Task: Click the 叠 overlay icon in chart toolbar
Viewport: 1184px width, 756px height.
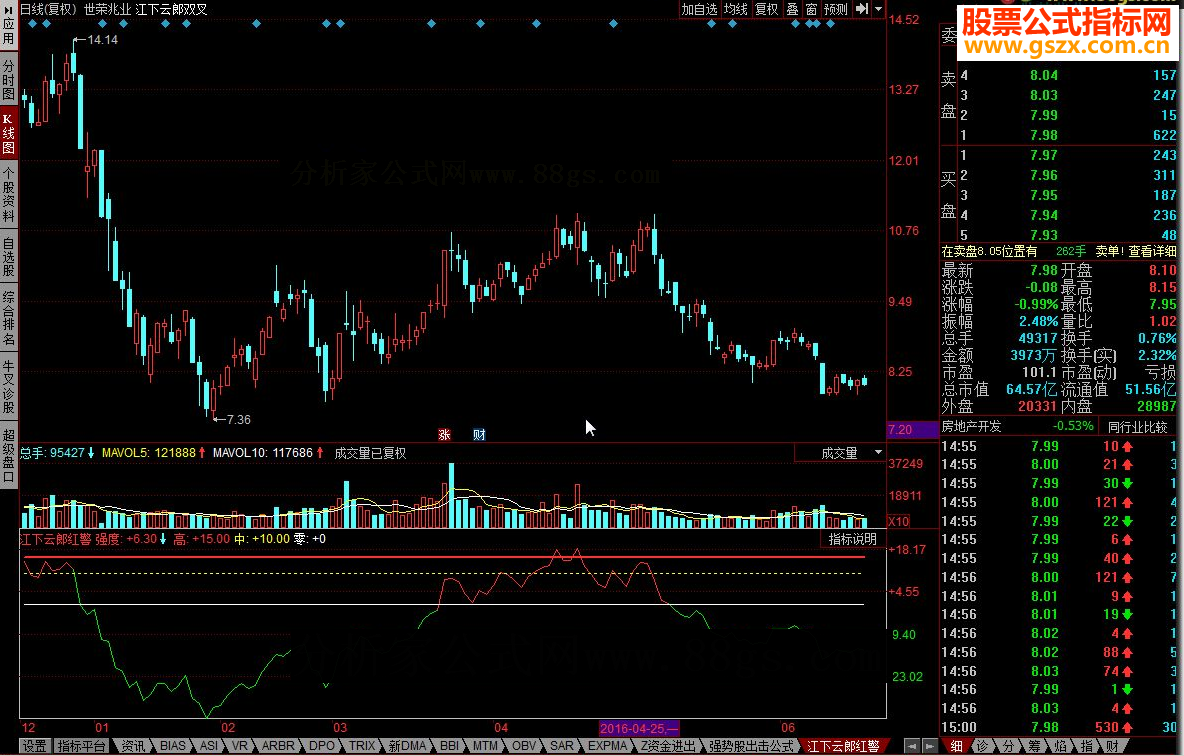Action: pos(792,9)
